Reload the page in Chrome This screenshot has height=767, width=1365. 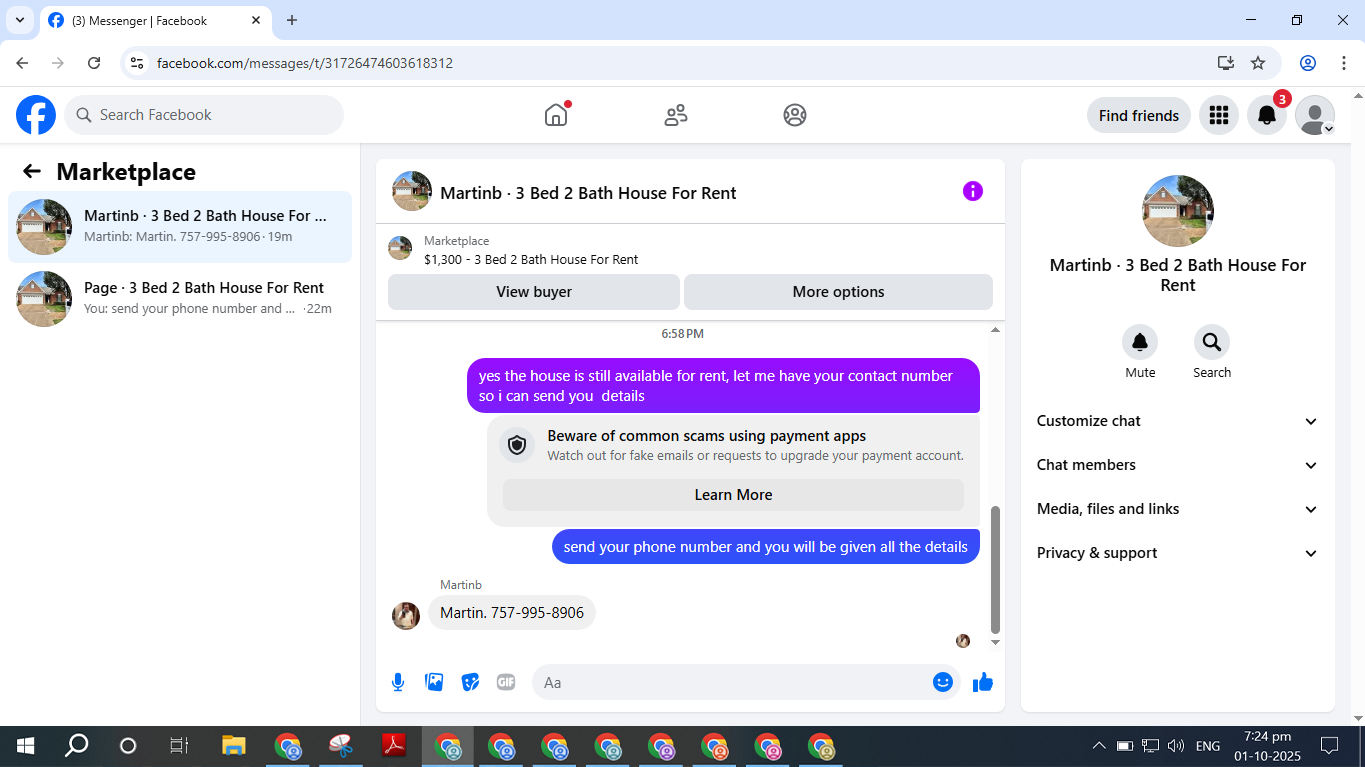click(94, 63)
